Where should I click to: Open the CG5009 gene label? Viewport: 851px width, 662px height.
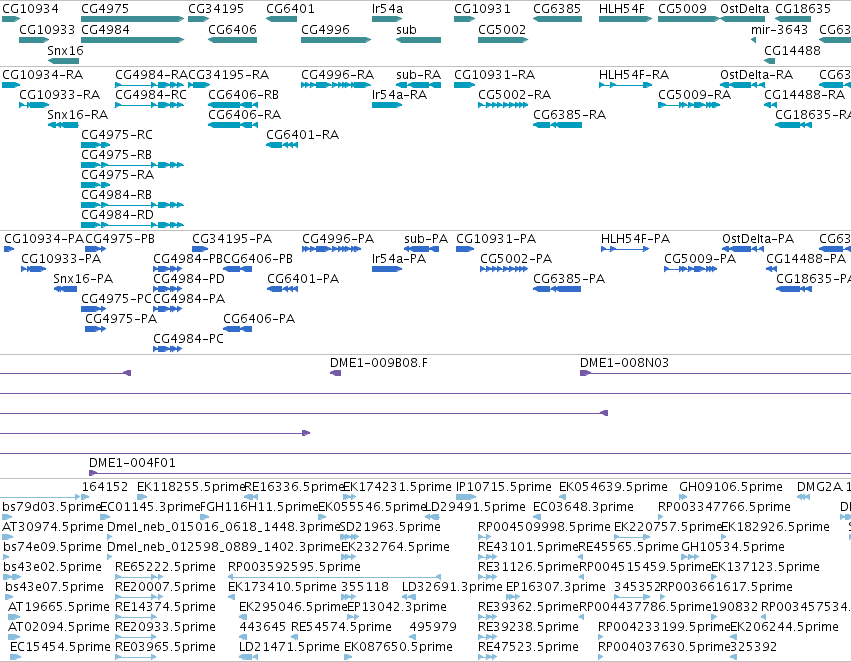[x=682, y=9]
